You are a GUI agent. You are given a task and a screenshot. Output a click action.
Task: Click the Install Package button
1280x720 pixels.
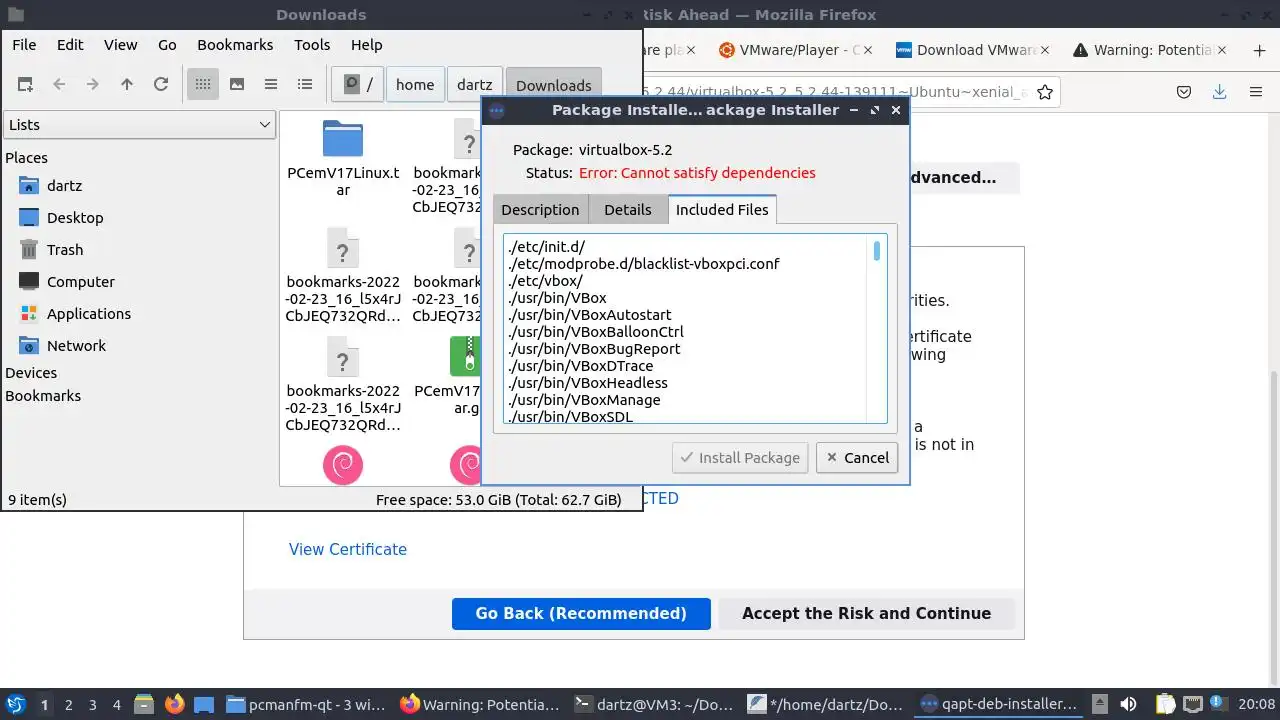tap(740, 457)
